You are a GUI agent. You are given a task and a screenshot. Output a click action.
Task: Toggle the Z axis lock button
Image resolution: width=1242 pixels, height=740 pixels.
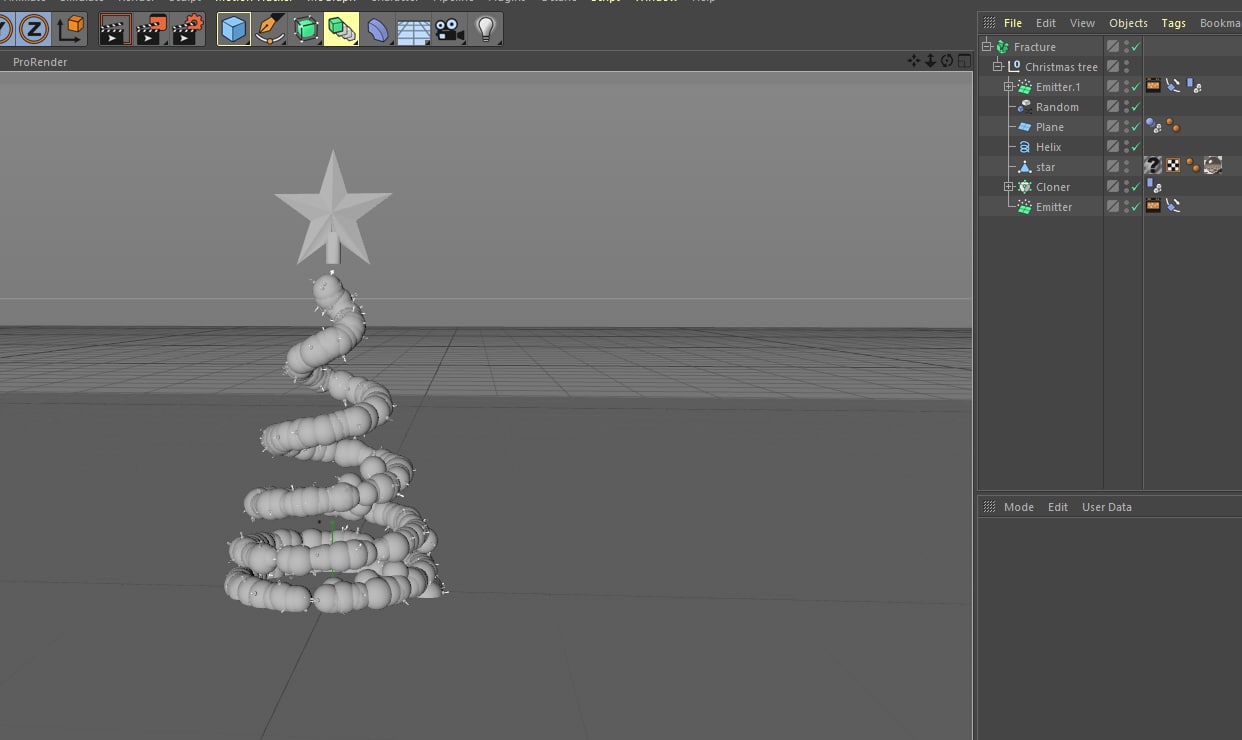34,29
